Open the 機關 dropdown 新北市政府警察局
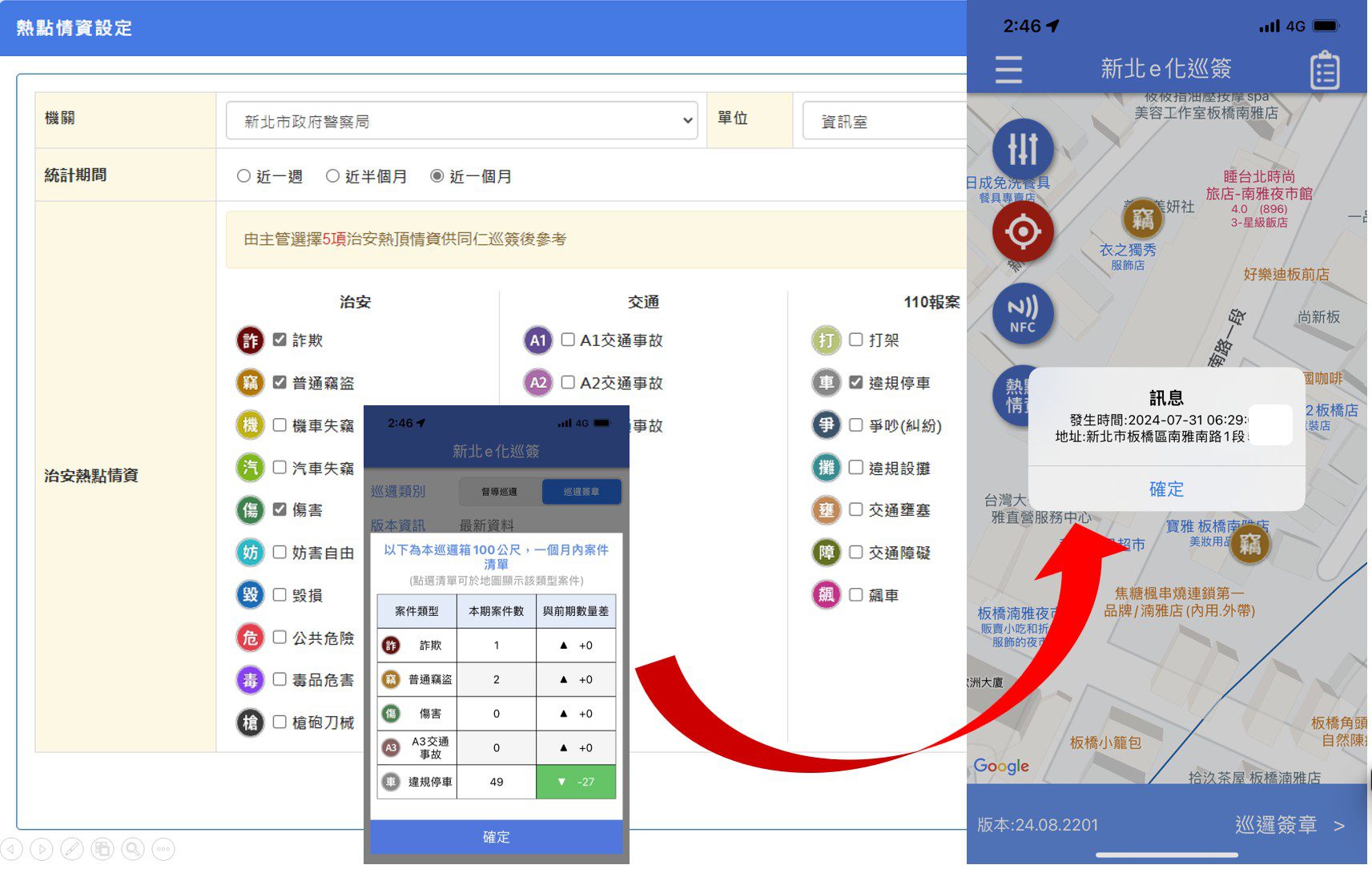The height and width of the screenshot is (869, 1372). pyautogui.click(x=462, y=121)
